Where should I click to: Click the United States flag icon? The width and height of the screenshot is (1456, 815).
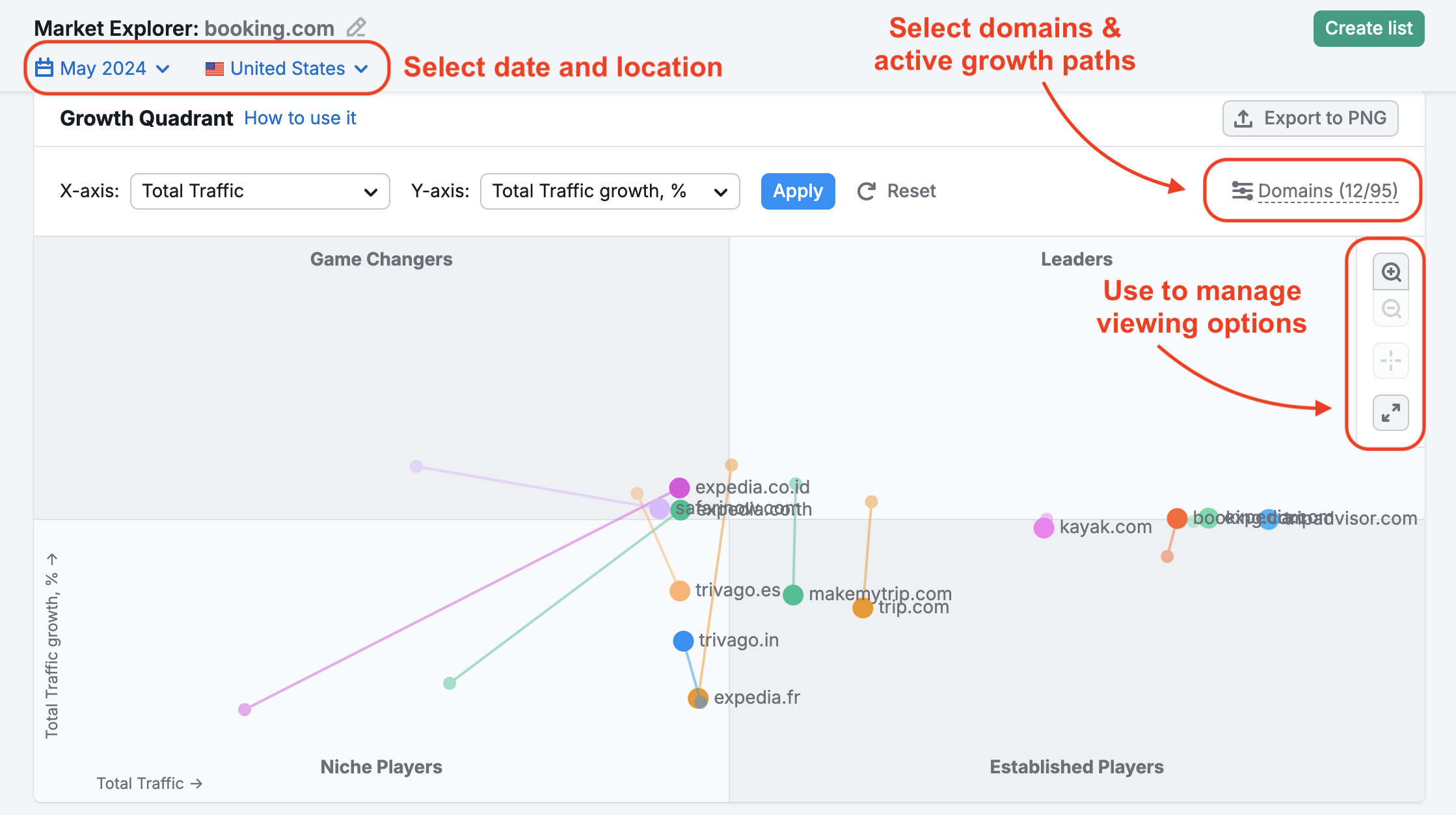[x=215, y=68]
